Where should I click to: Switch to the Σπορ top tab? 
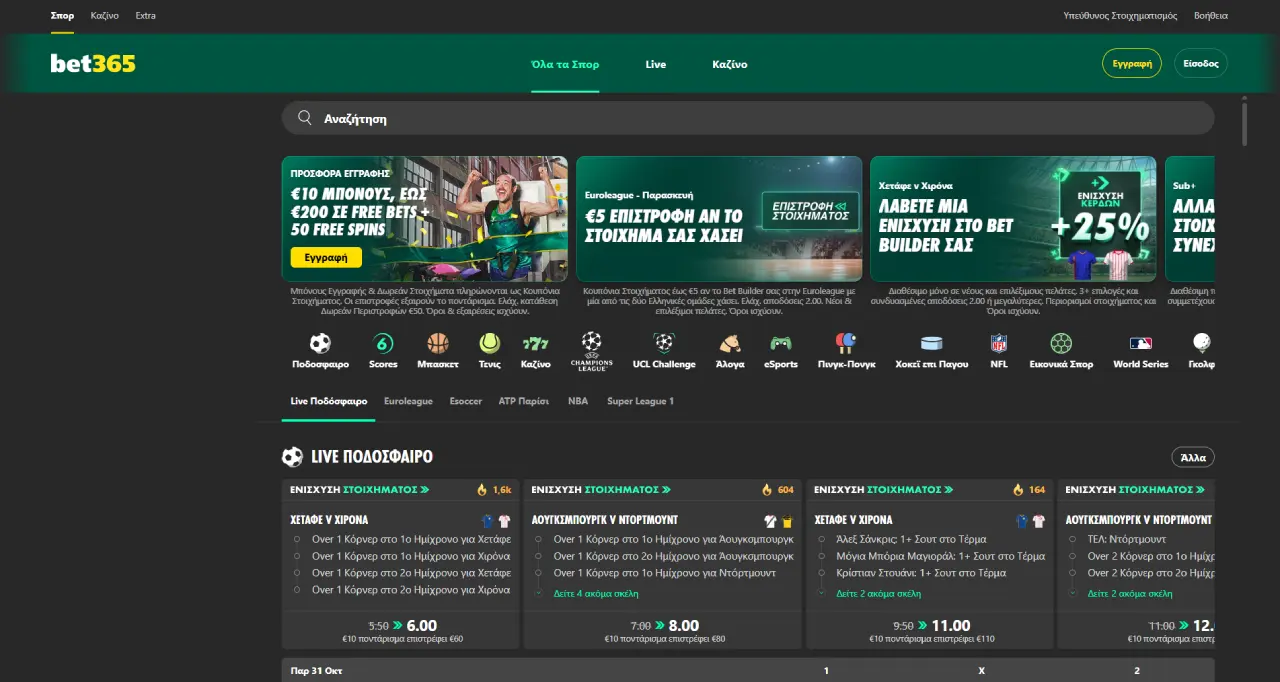62,16
